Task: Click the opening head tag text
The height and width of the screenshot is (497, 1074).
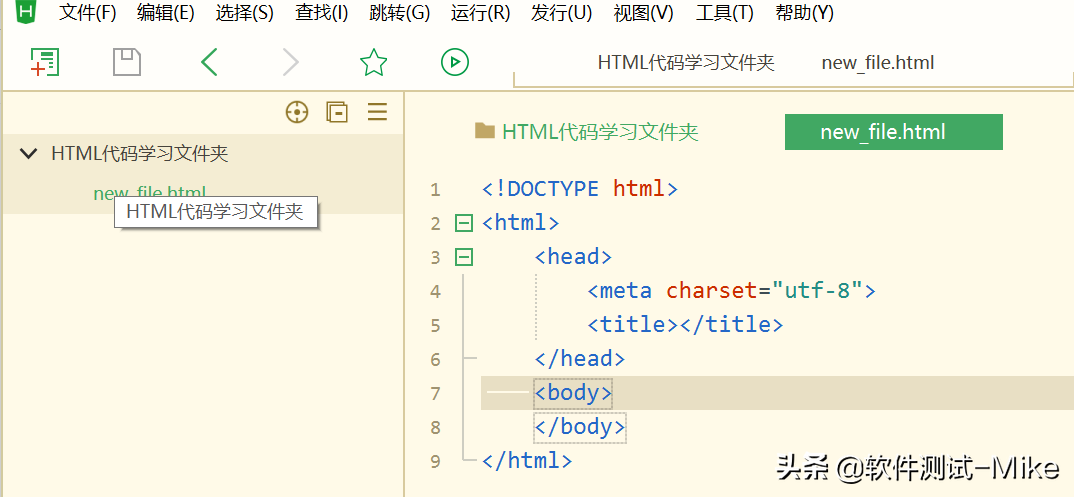Action: [x=573, y=257]
